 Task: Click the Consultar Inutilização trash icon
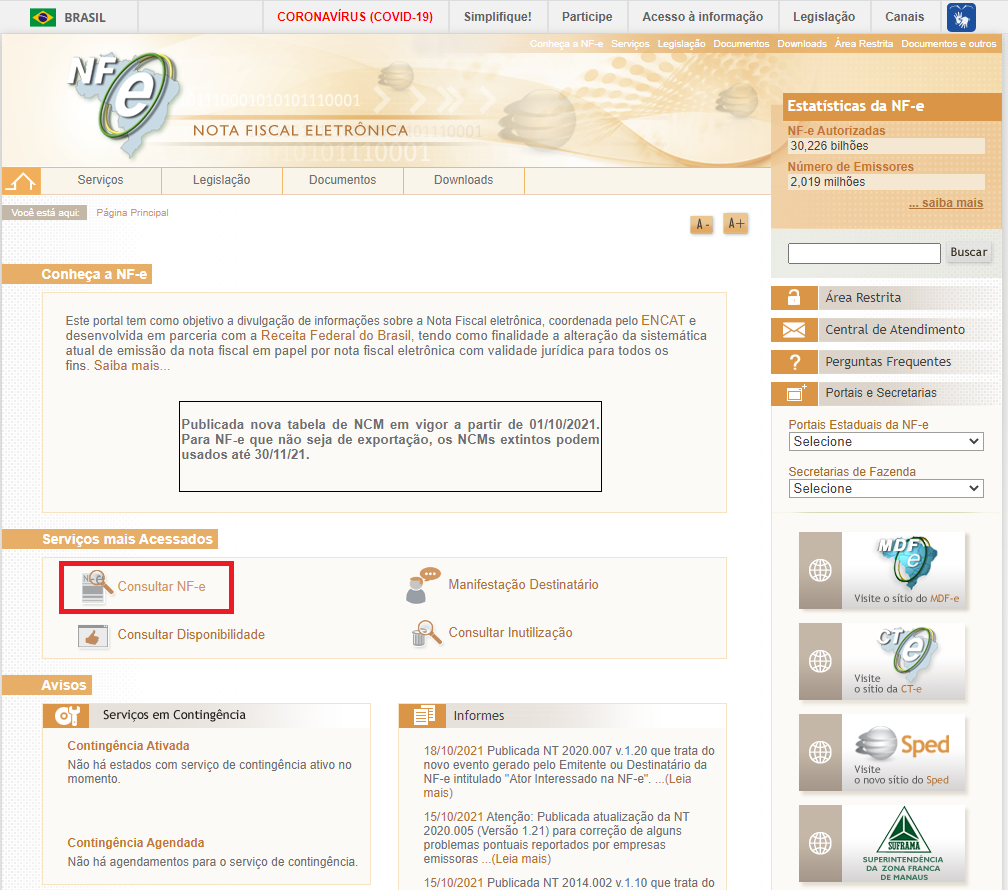click(x=425, y=634)
